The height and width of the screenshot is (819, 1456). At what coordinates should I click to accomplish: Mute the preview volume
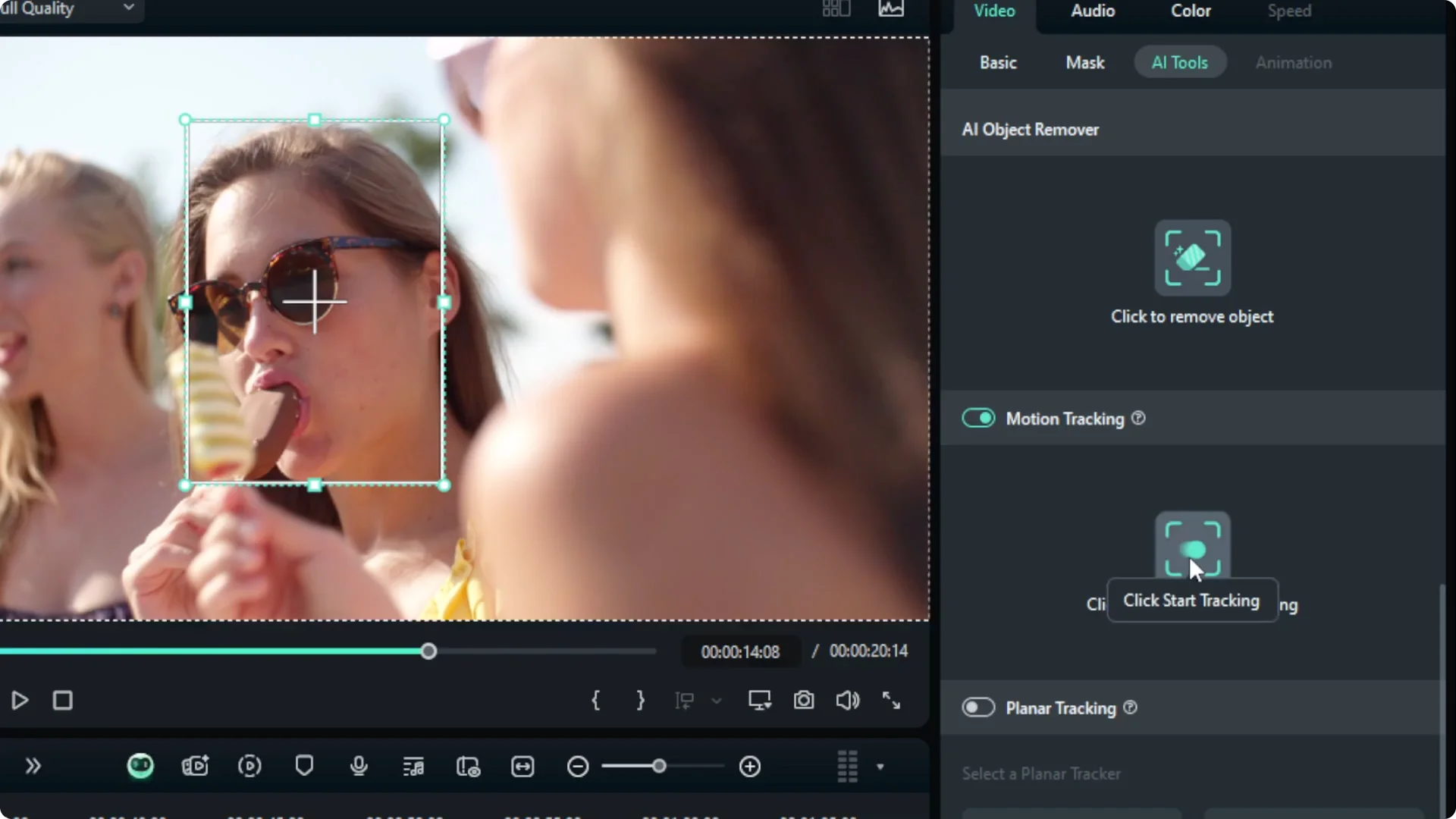[848, 700]
